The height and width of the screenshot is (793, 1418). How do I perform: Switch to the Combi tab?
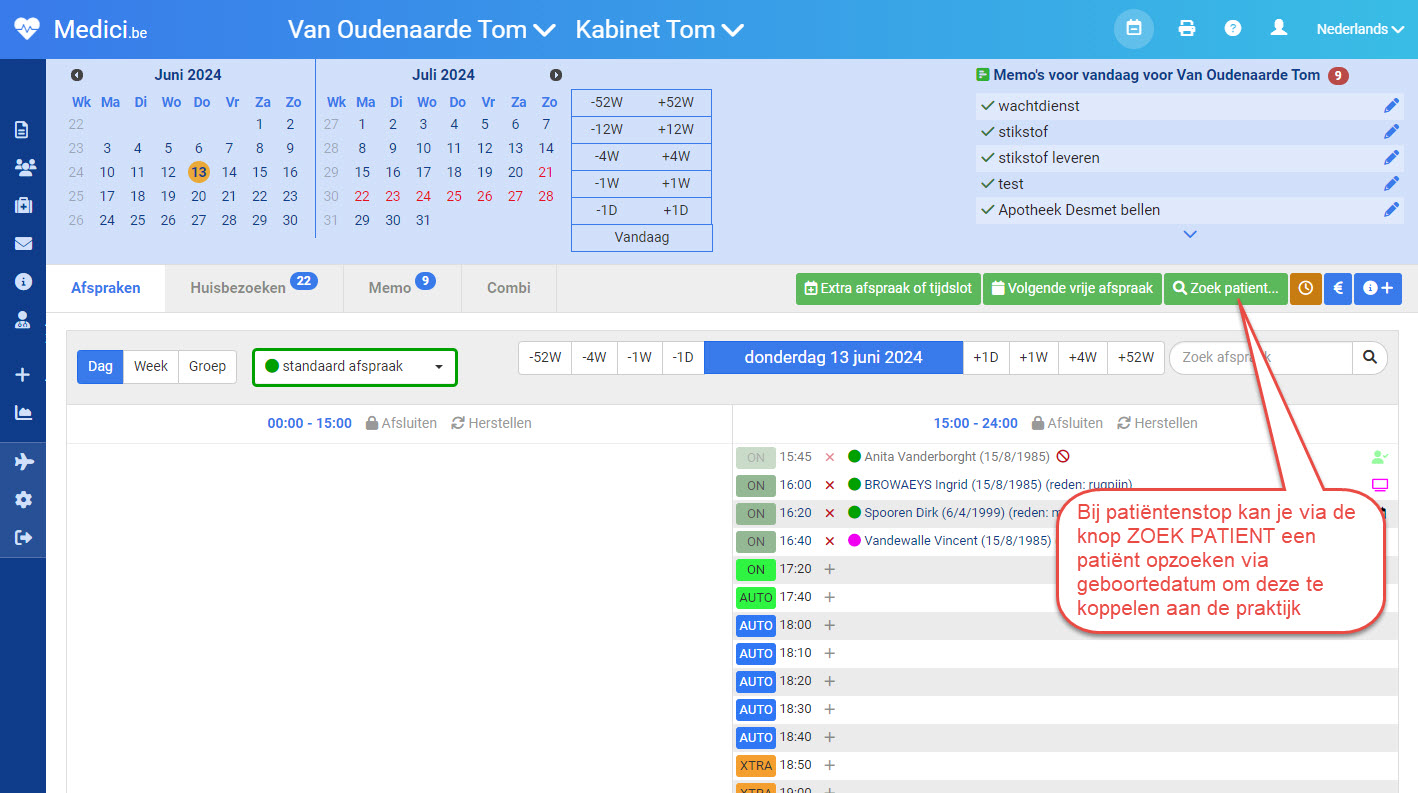pyautogui.click(x=509, y=288)
